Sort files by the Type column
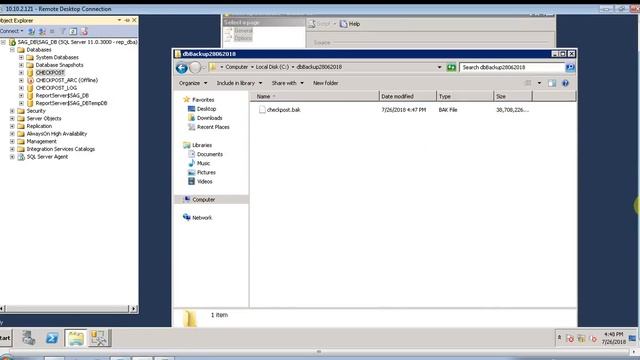Image resolution: width=640 pixels, height=360 pixels. (x=464, y=96)
